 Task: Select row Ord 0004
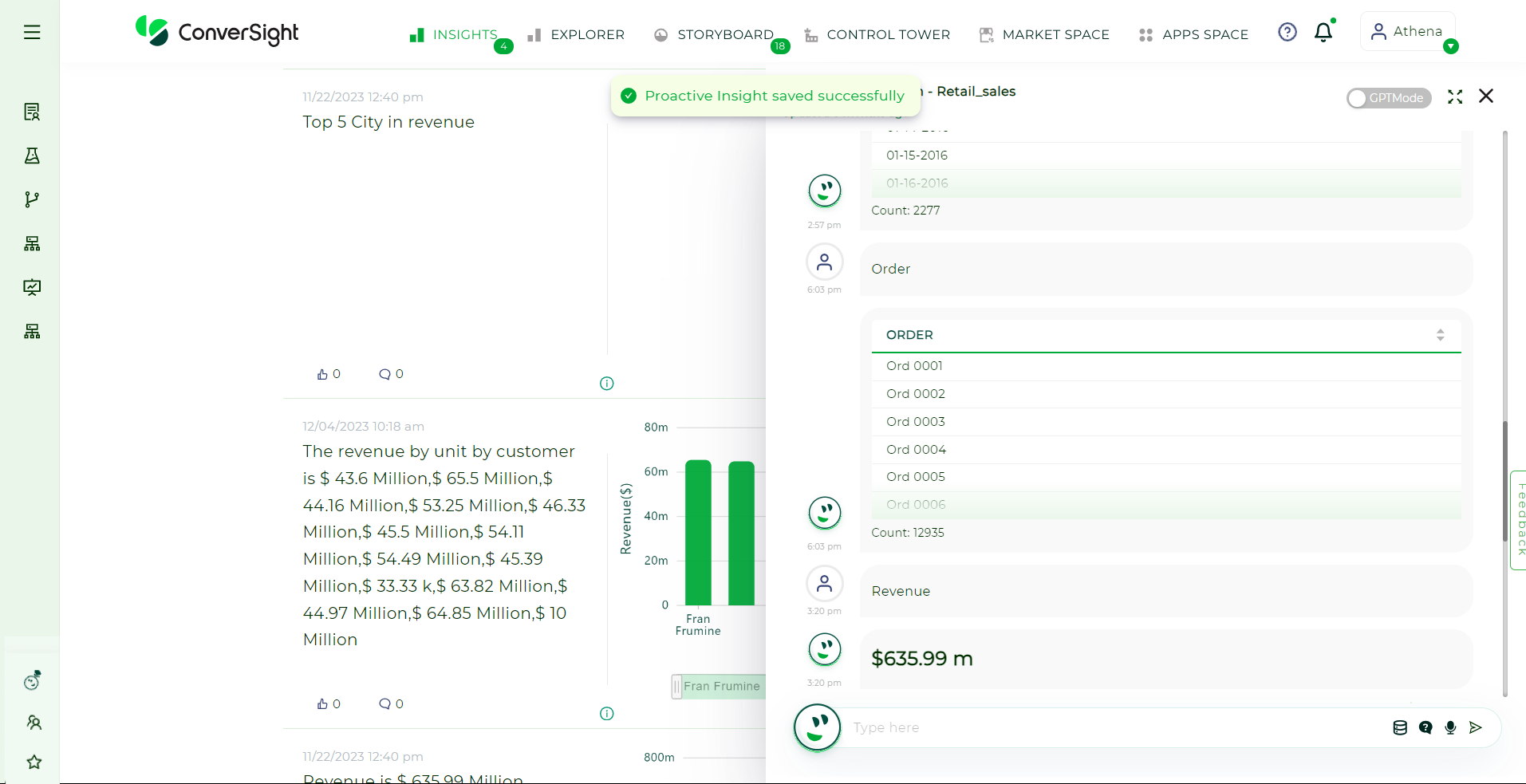[1165, 450]
